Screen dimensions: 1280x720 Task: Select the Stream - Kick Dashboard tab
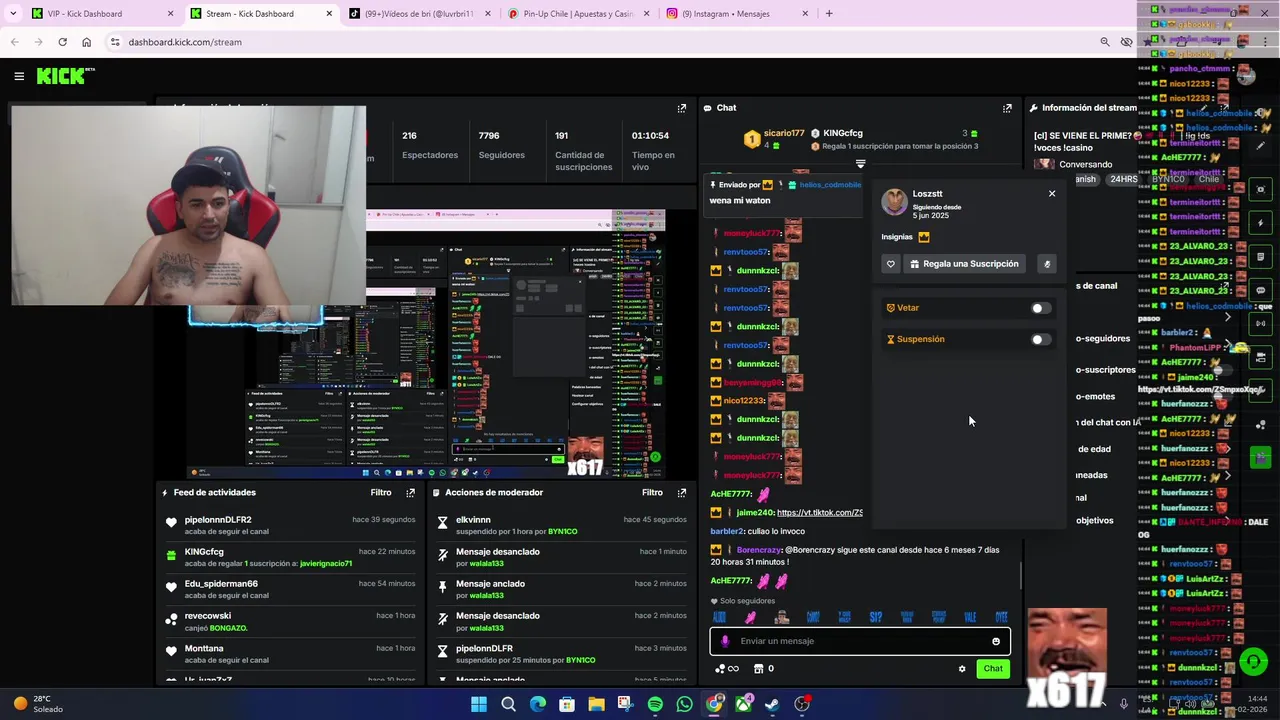[x=262, y=14]
